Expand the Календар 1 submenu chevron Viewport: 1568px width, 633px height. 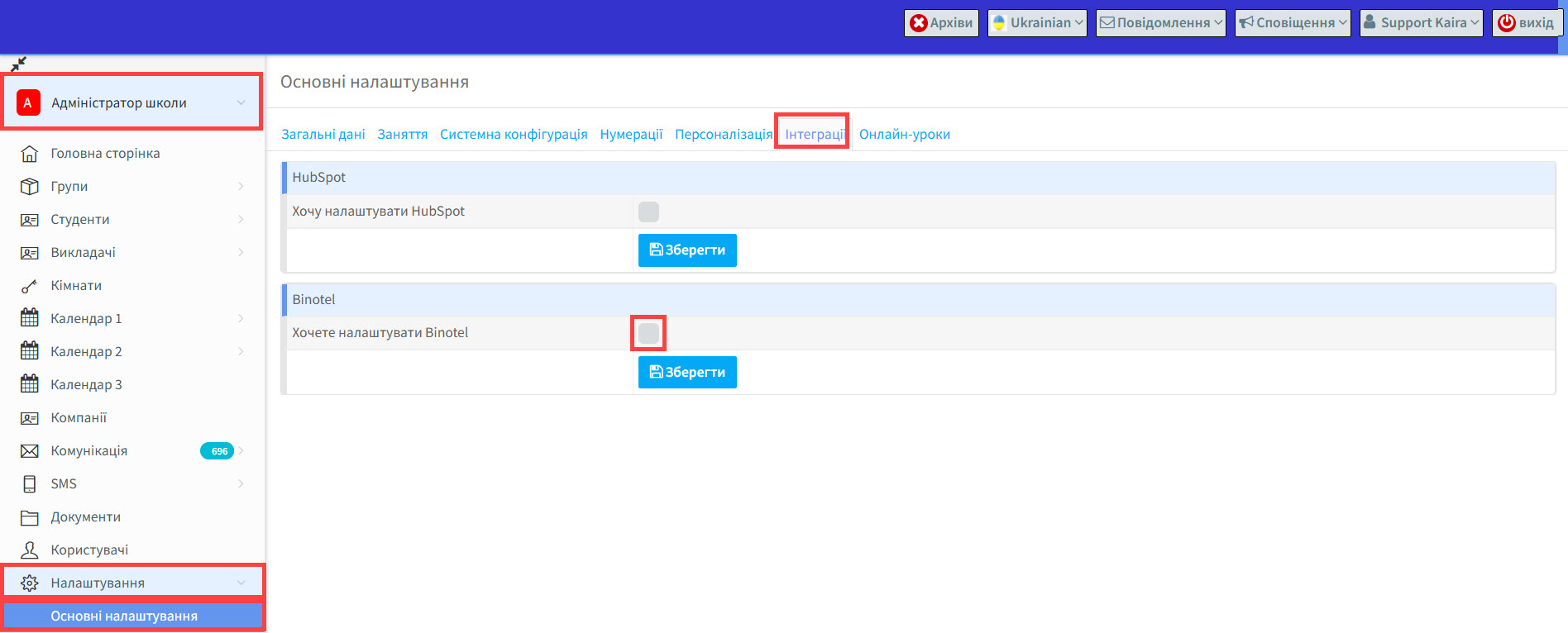(241, 319)
